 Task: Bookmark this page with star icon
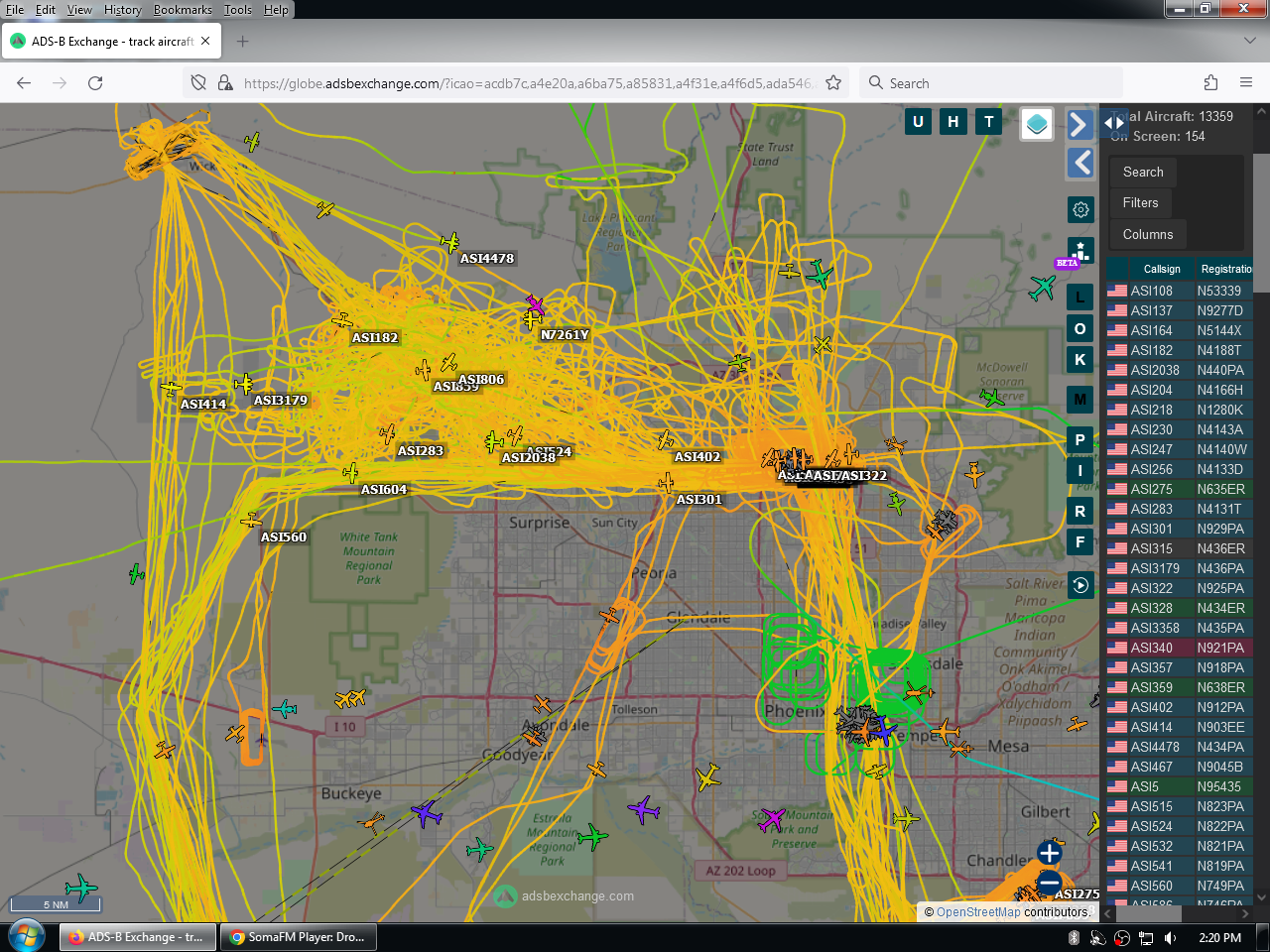pos(833,83)
